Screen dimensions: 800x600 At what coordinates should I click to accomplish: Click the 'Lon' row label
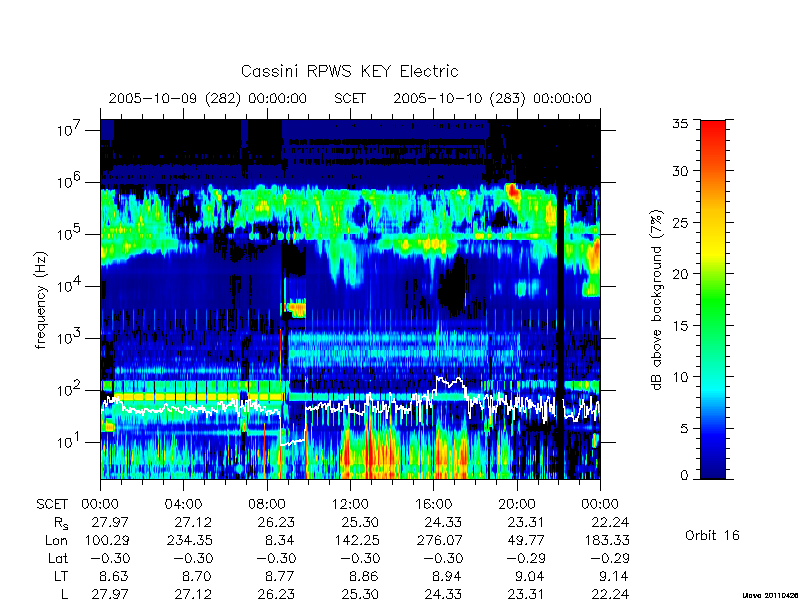[x=56, y=540]
